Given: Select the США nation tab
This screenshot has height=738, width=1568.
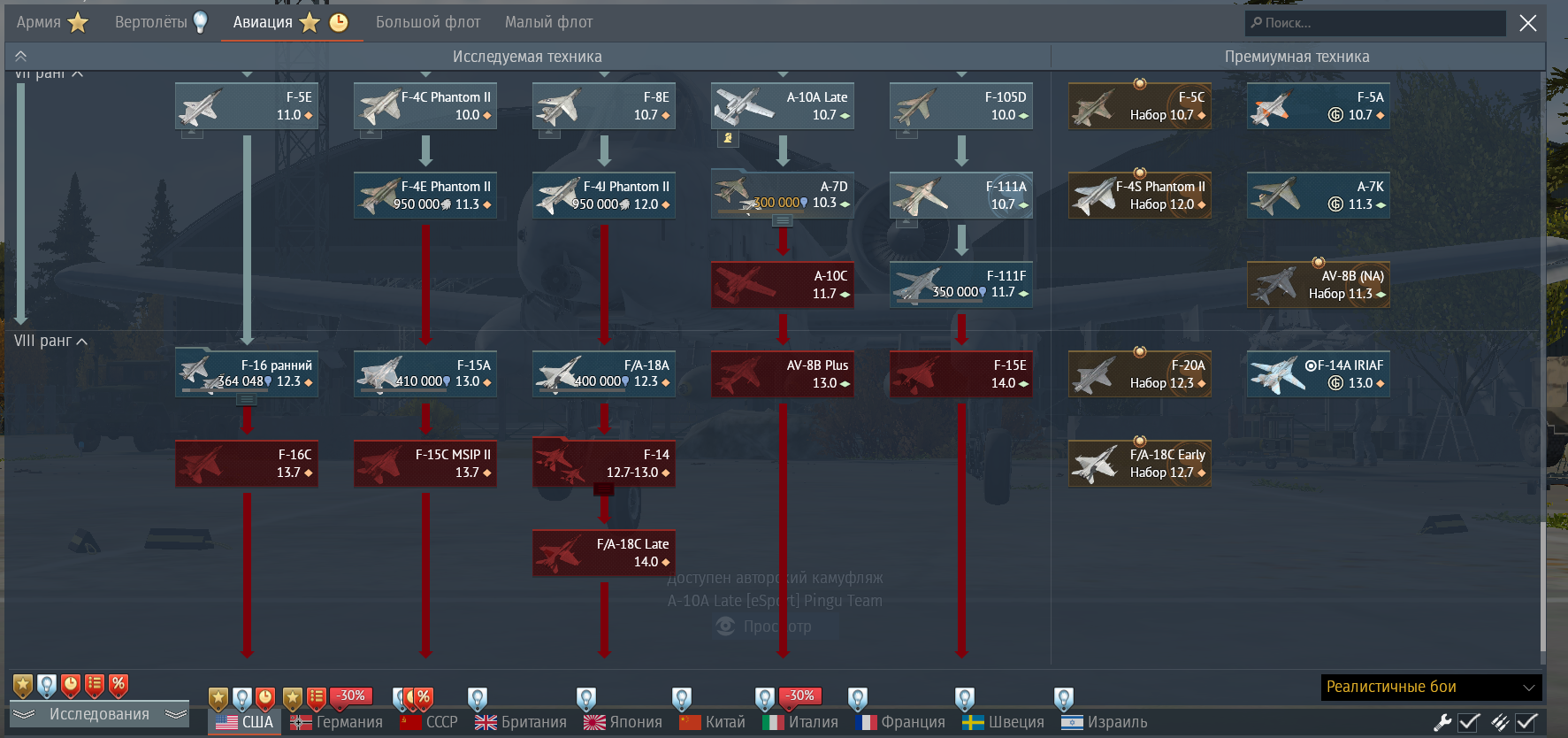Looking at the screenshot, I should 245,722.
